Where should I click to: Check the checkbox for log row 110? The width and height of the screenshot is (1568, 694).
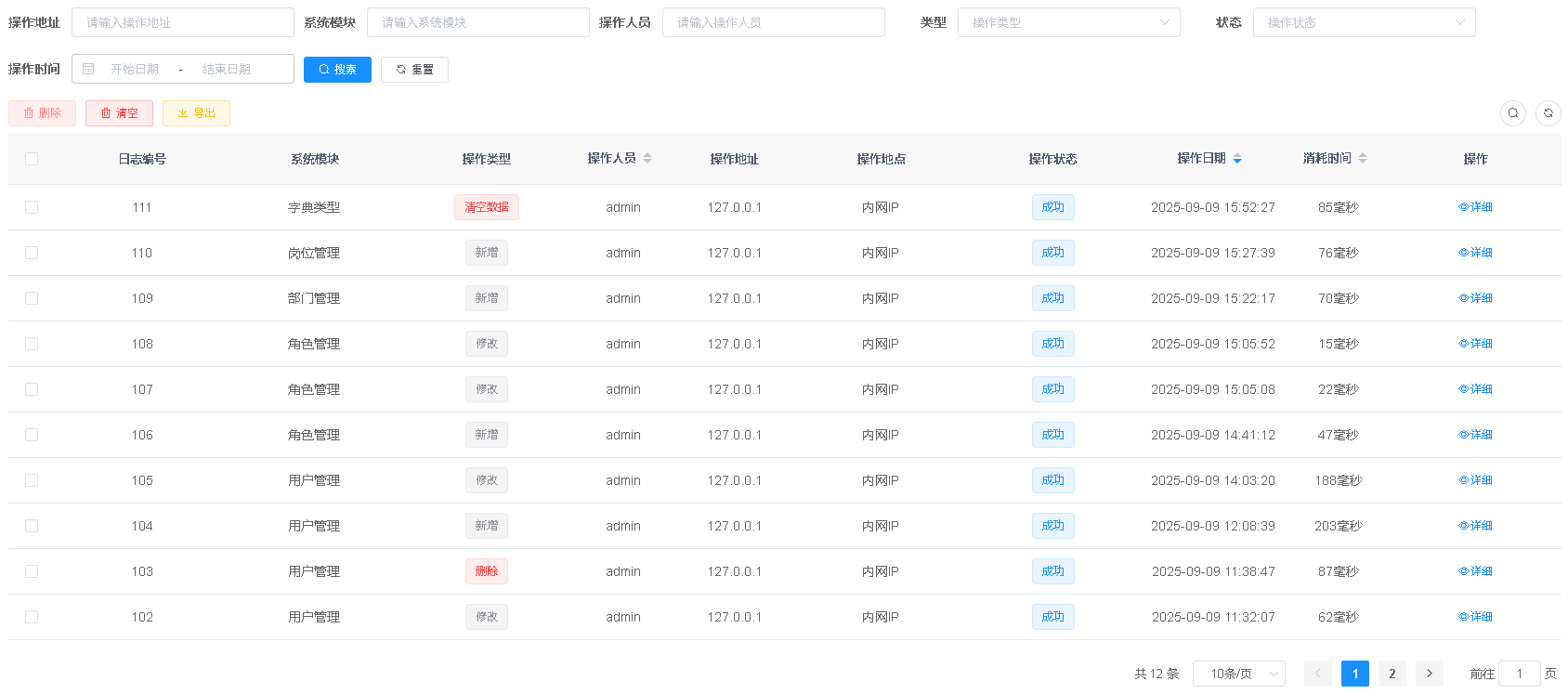click(32, 253)
